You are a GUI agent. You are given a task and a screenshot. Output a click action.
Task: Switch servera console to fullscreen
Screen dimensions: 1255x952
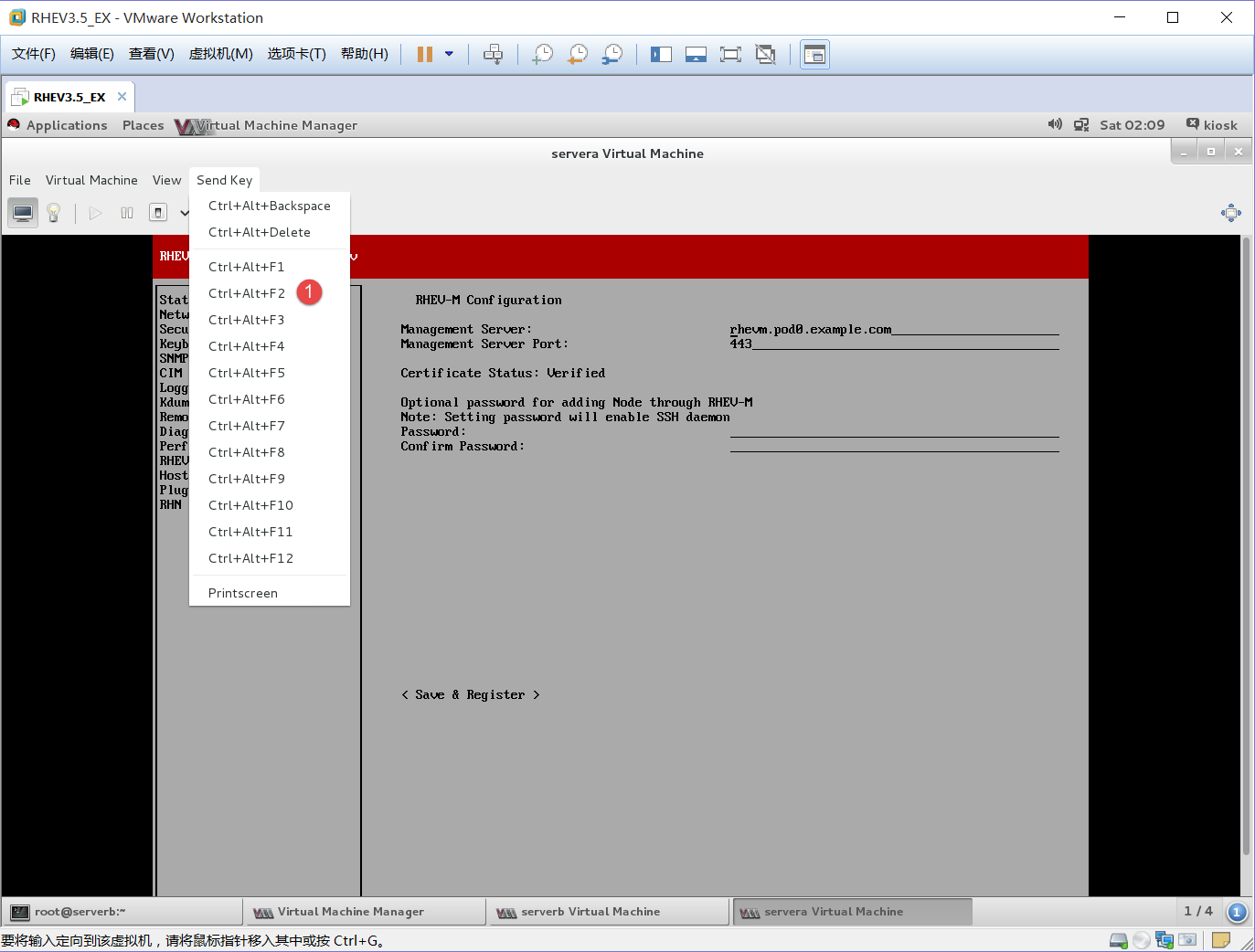[x=1231, y=213]
